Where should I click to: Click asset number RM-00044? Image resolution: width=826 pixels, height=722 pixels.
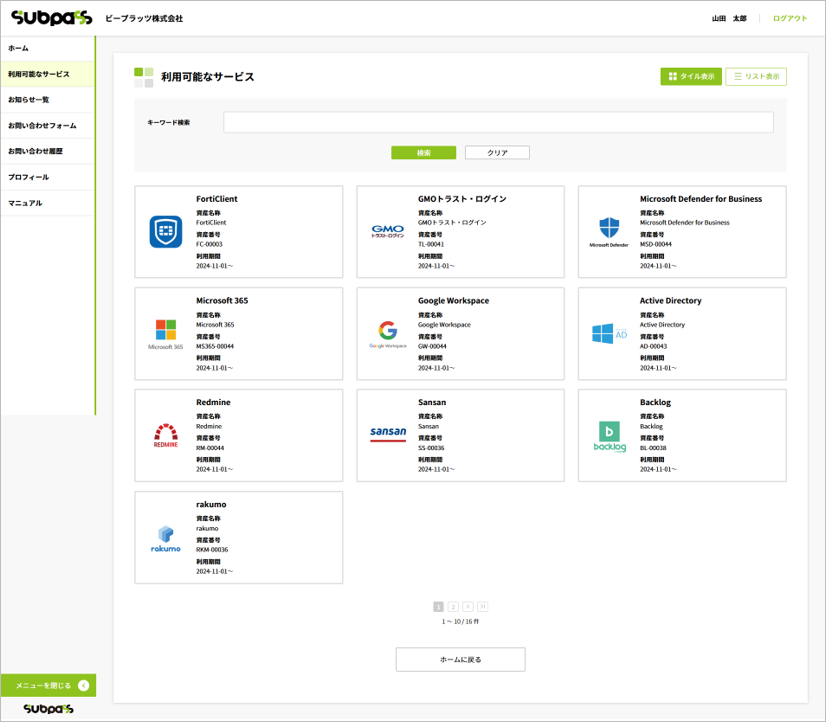point(210,448)
